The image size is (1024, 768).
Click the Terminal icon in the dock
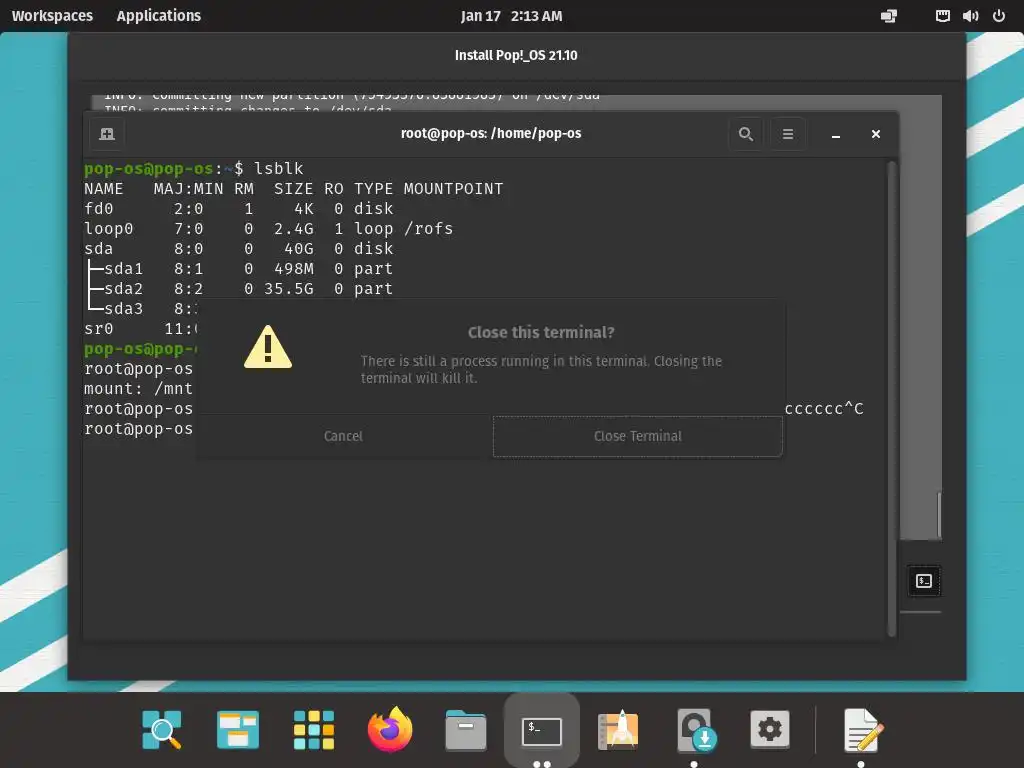click(x=541, y=731)
